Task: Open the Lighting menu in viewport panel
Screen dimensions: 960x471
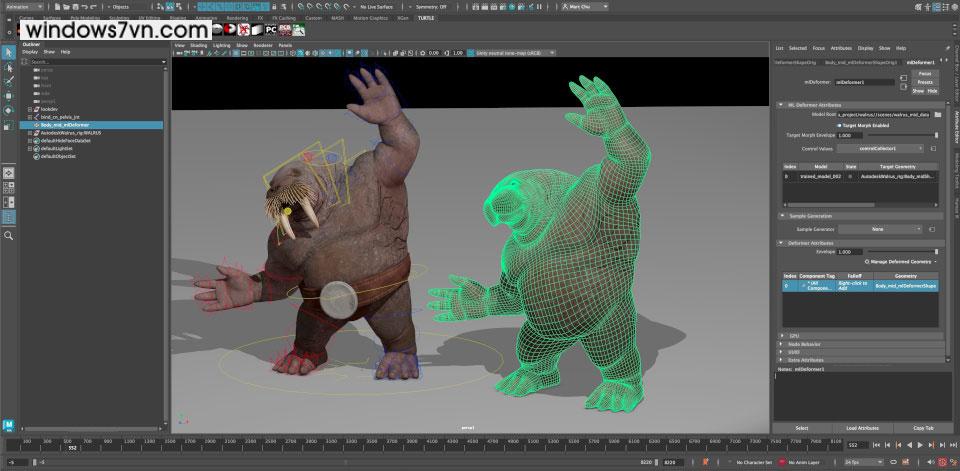Action: coord(220,45)
